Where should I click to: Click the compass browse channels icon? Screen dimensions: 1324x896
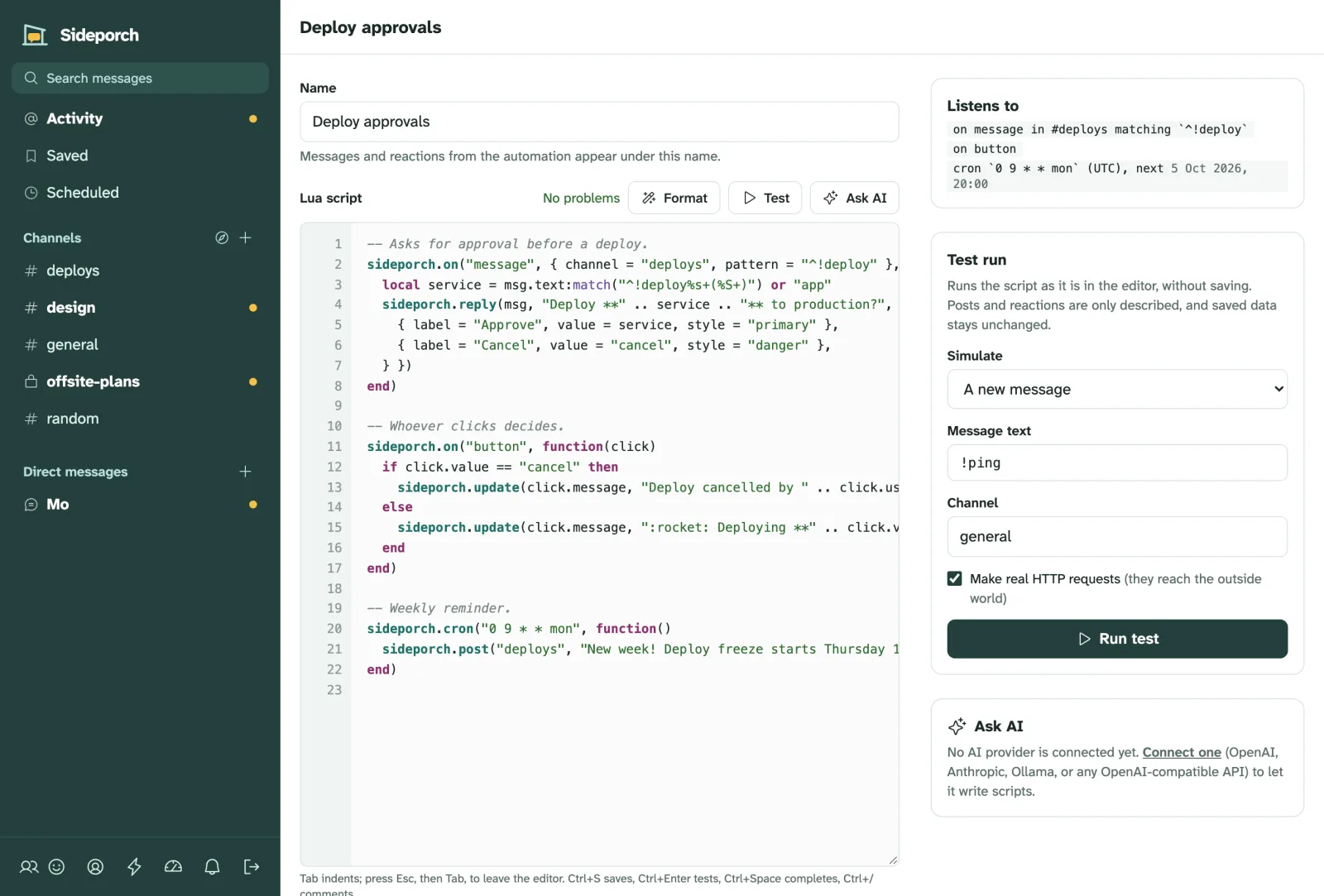pos(222,237)
